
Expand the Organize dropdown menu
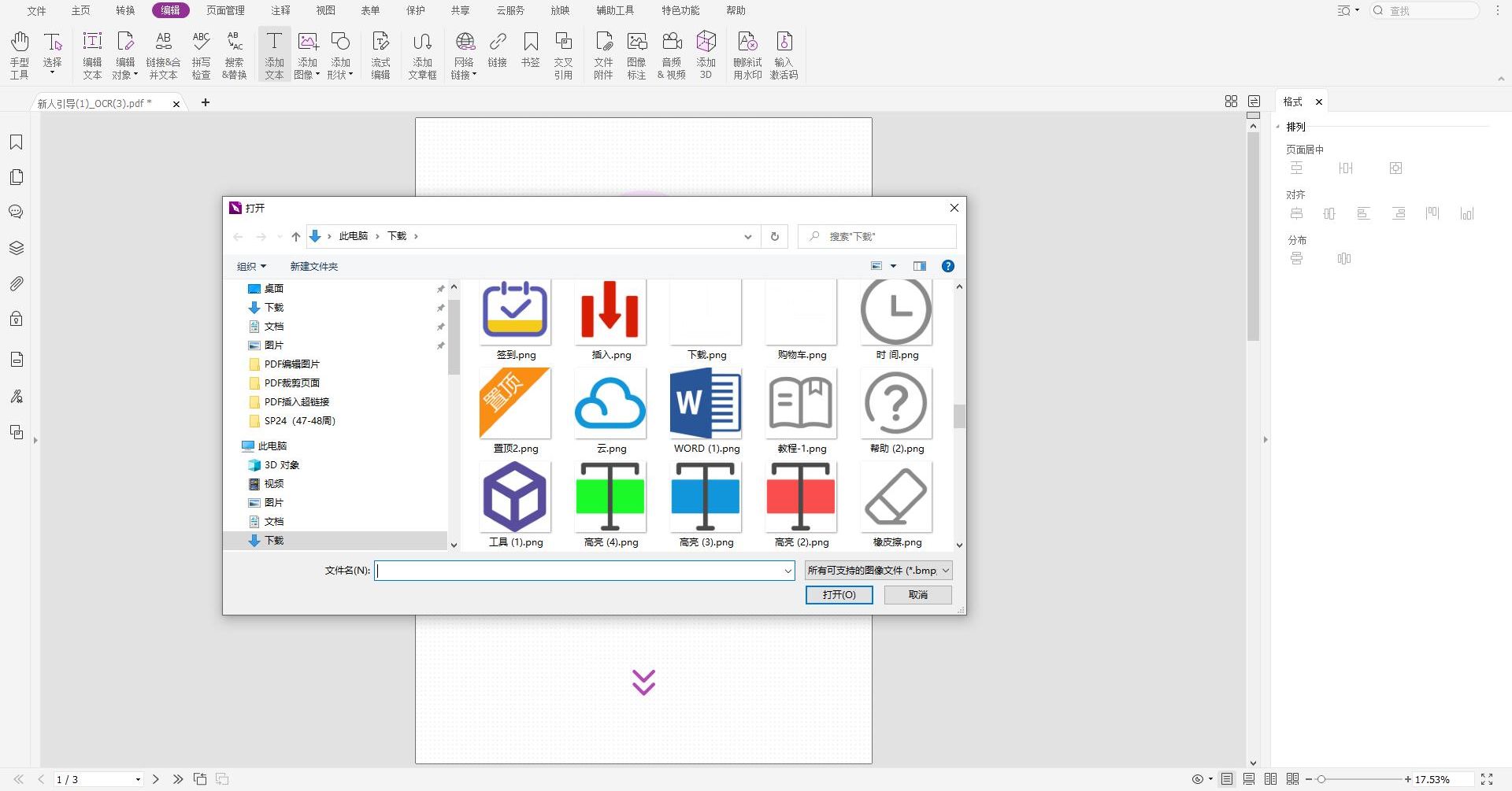[251, 267]
